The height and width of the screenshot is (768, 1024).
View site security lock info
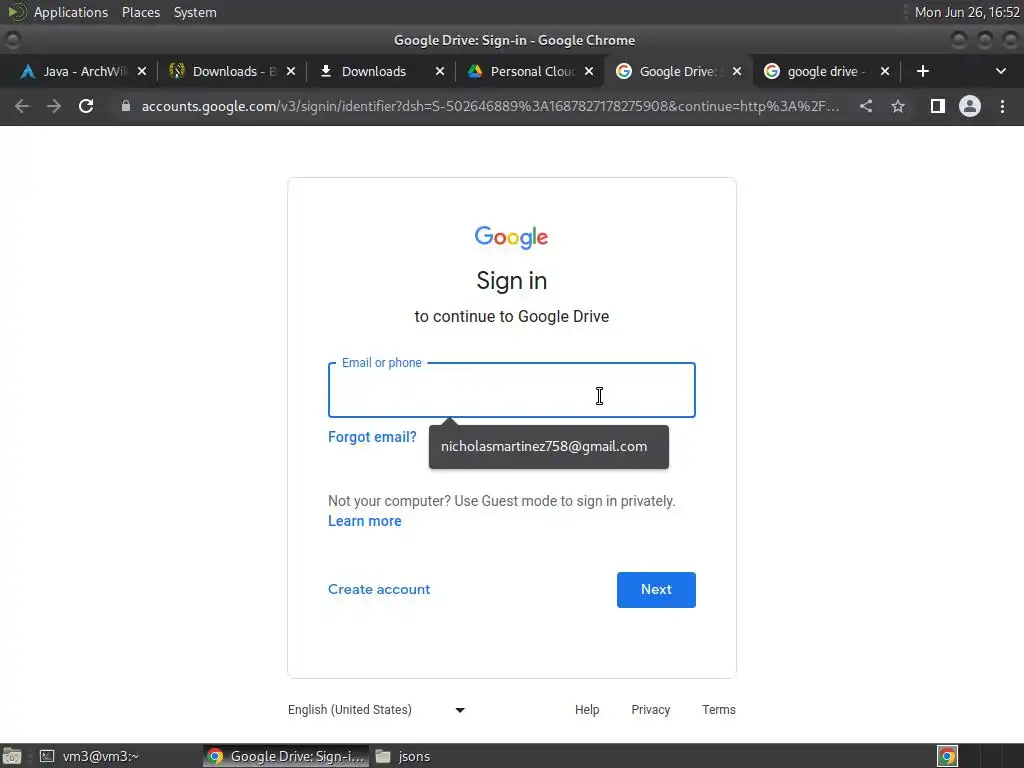pos(126,106)
